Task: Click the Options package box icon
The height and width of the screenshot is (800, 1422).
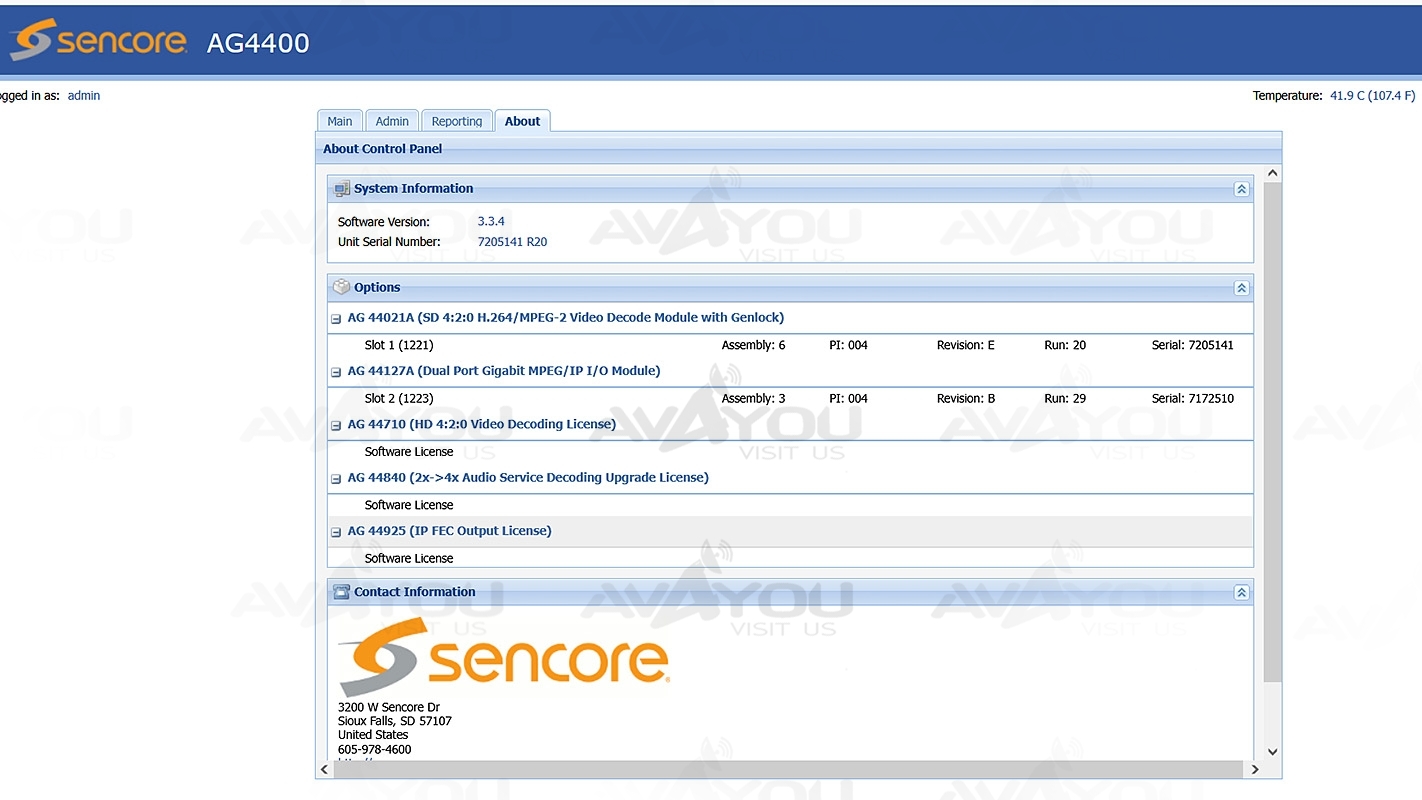Action: [342, 287]
